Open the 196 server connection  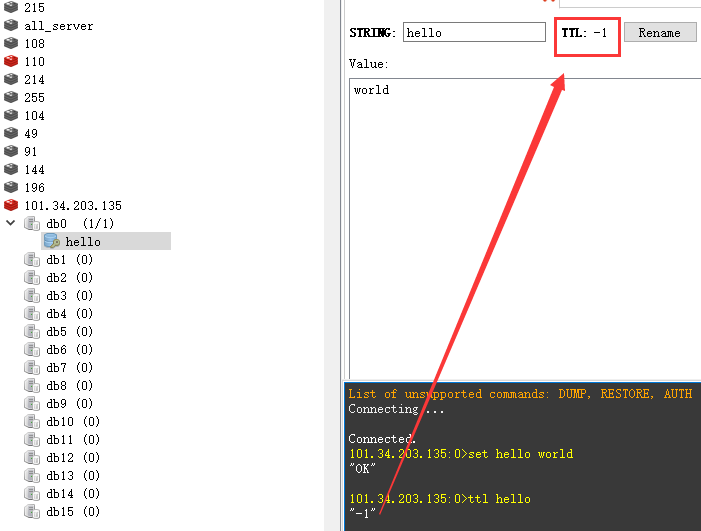coord(34,188)
